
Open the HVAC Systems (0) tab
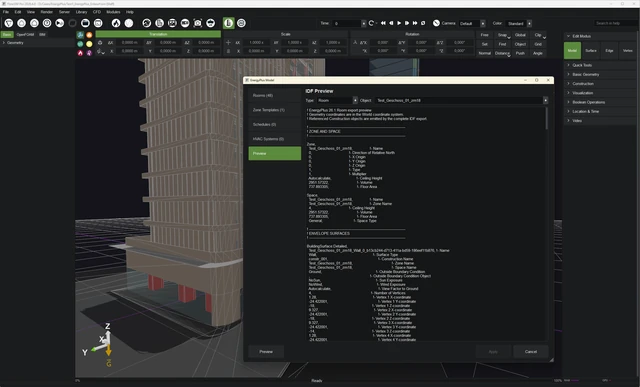(x=275, y=139)
